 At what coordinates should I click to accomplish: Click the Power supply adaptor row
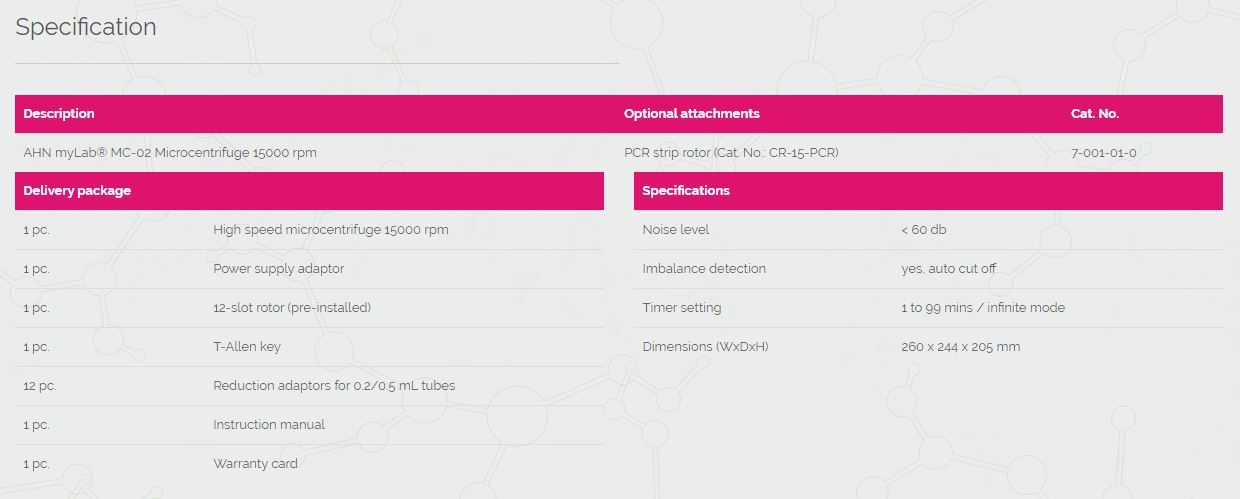coord(278,269)
